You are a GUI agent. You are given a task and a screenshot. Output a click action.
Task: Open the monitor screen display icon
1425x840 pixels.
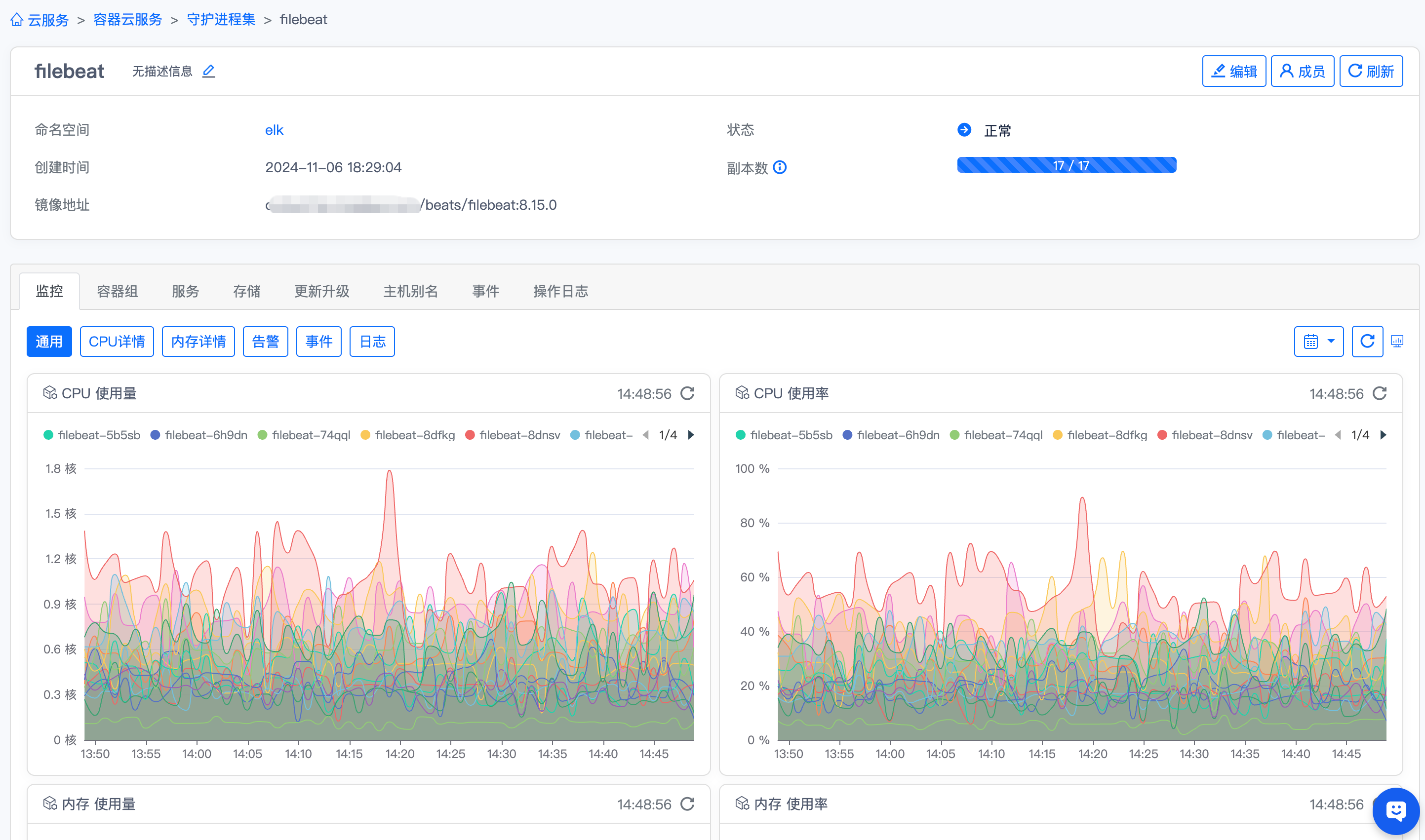(1397, 342)
